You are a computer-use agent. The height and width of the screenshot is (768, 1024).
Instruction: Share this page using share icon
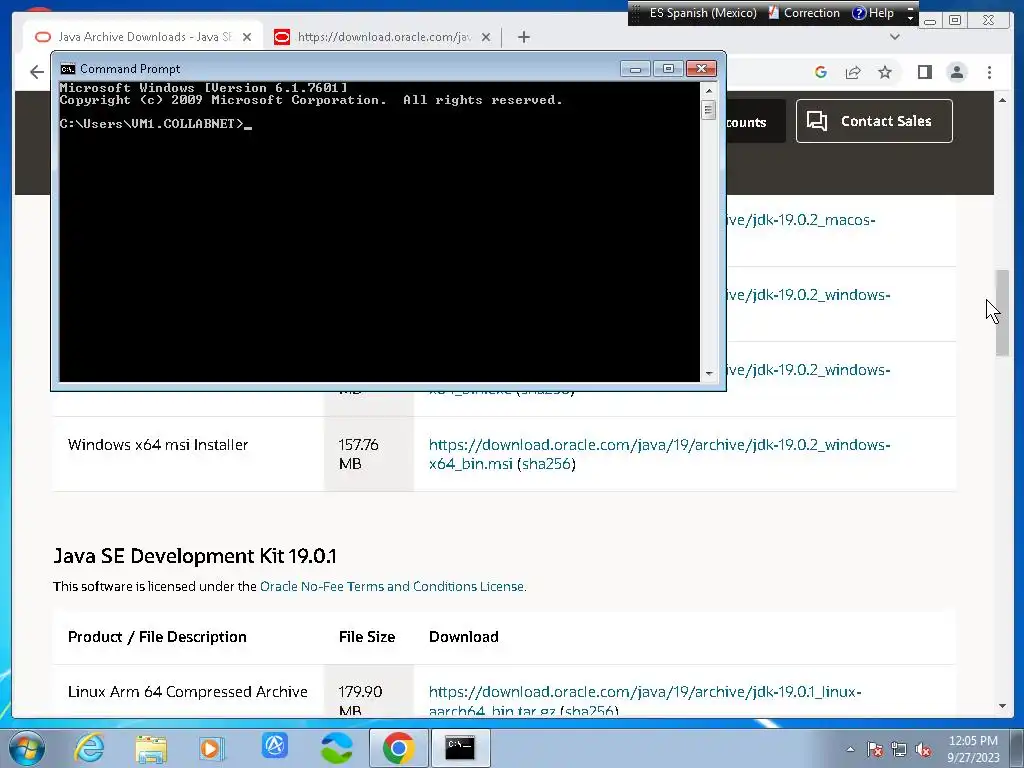tap(853, 72)
